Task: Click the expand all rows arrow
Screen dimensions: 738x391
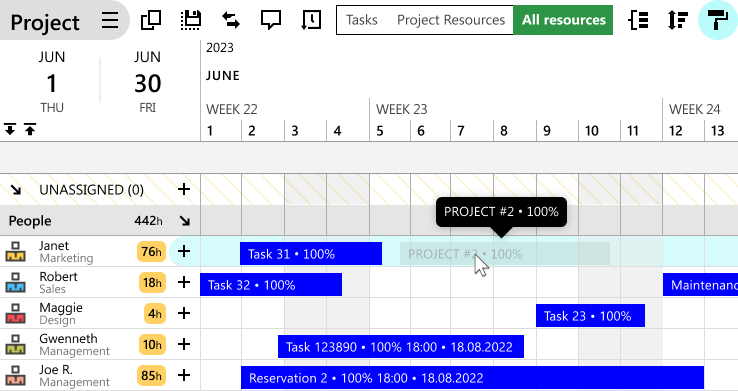Action: point(10,129)
